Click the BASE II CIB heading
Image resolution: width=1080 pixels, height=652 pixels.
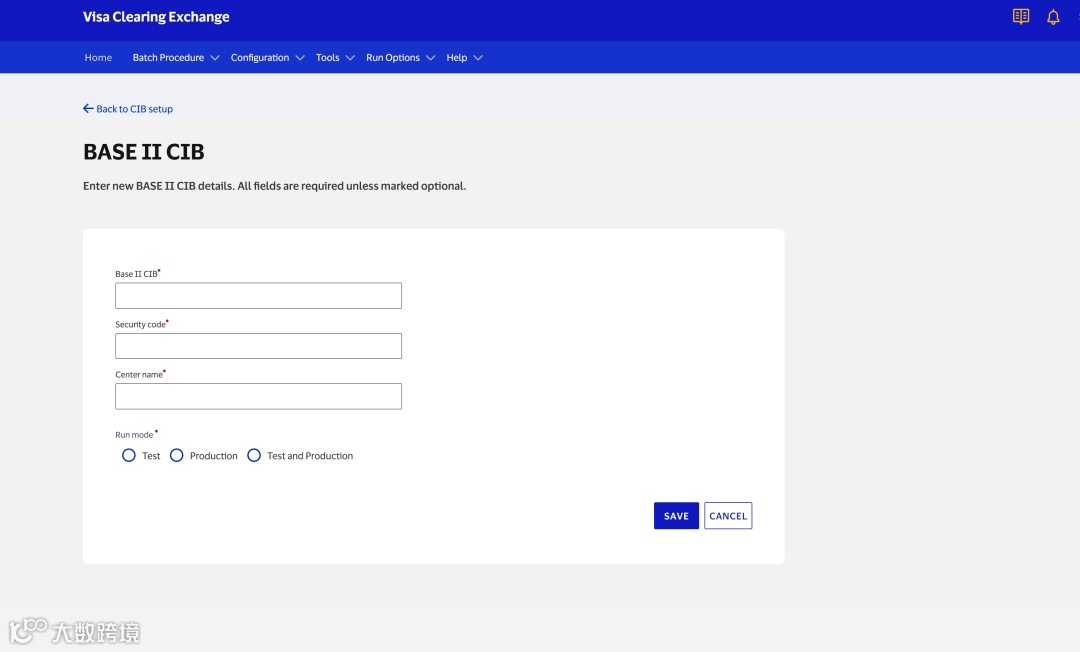tap(144, 151)
